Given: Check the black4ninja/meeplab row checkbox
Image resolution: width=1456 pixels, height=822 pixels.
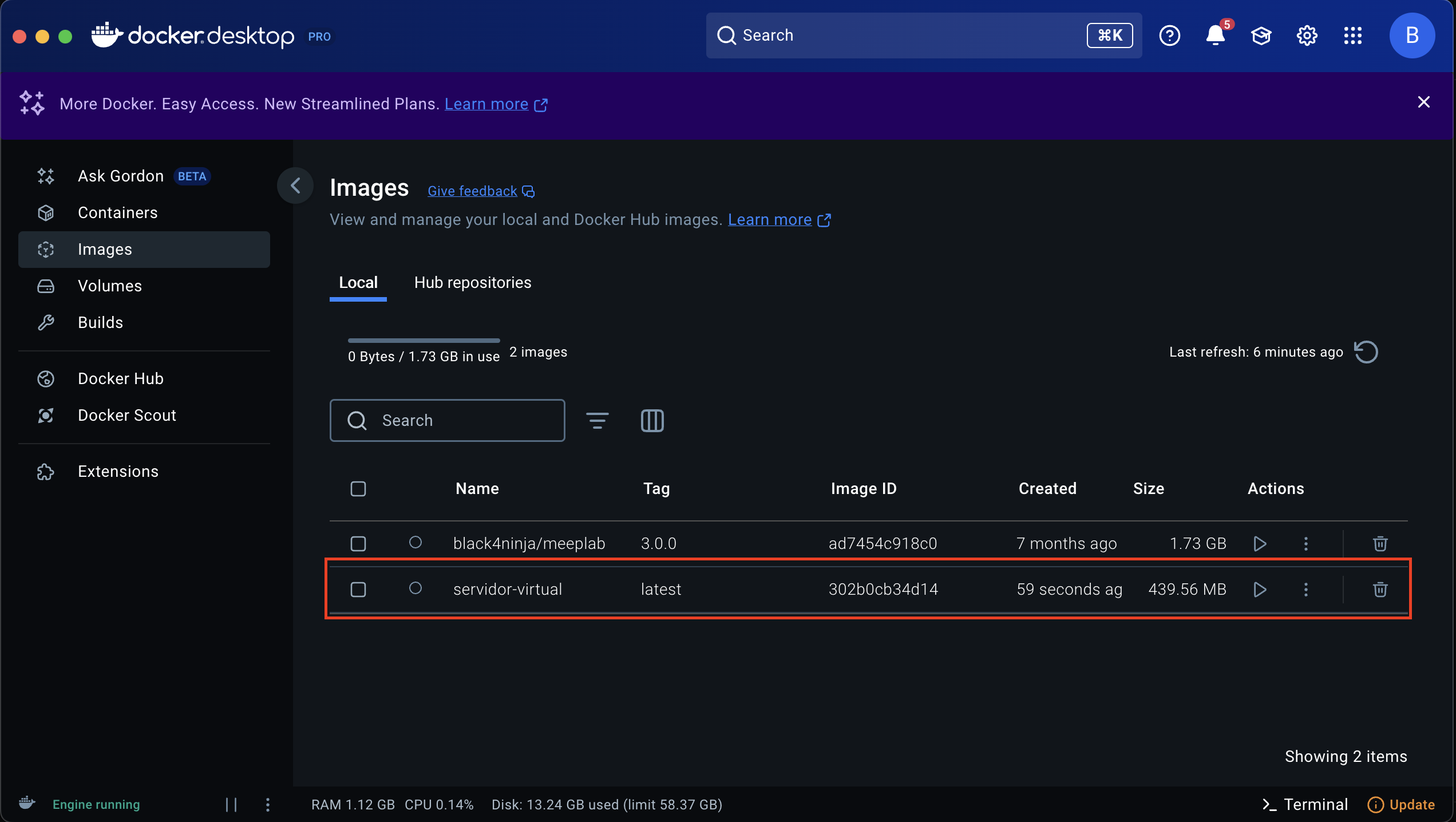Looking at the screenshot, I should 358,543.
